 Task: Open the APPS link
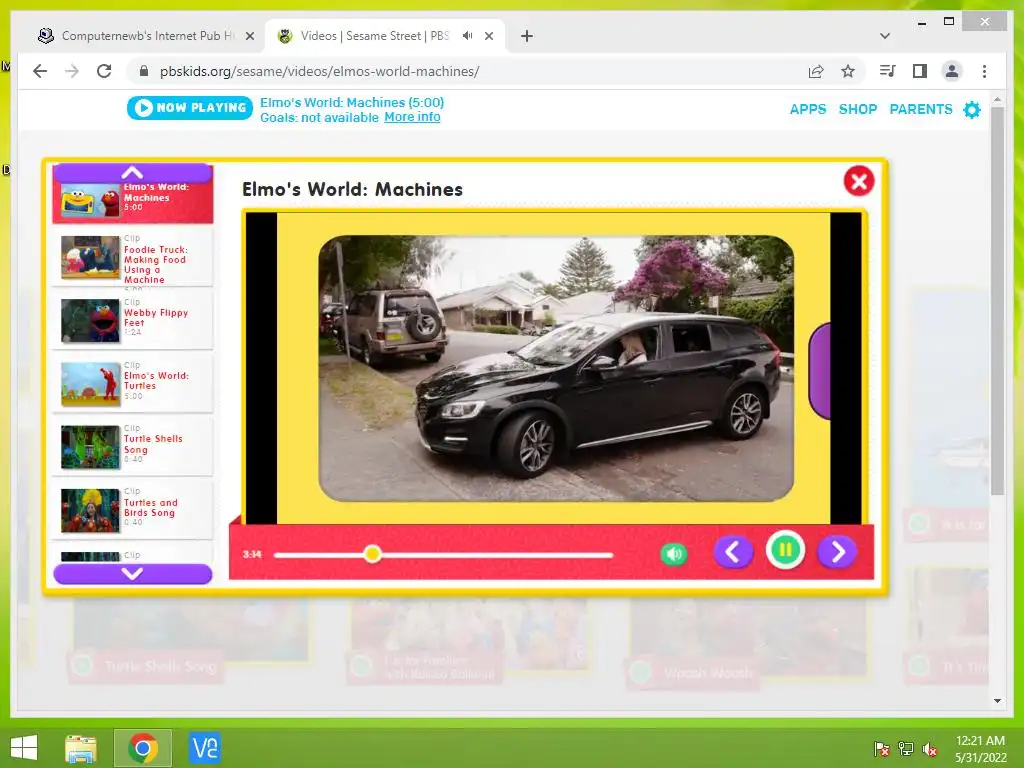(x=808, y=109)
